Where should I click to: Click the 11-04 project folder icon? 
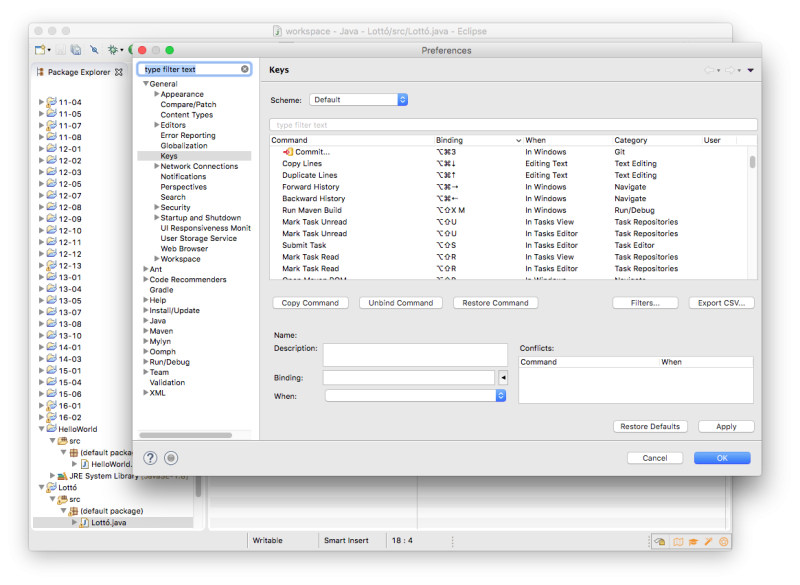tap(52, 102)
